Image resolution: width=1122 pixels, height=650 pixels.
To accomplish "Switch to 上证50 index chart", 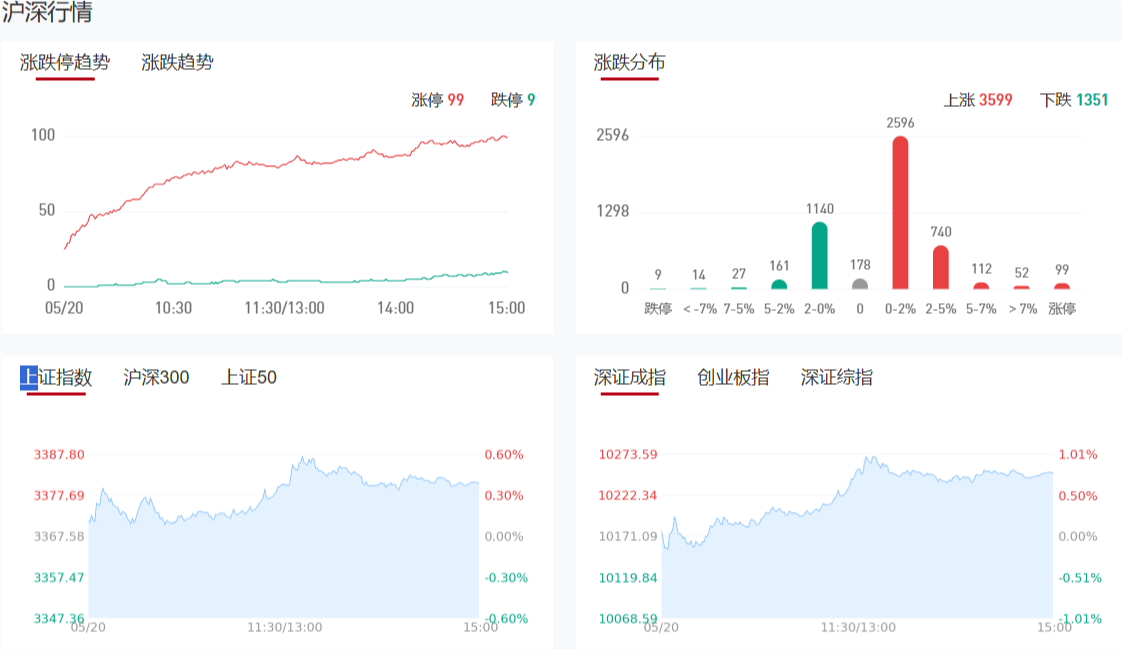I will point(249,377).
